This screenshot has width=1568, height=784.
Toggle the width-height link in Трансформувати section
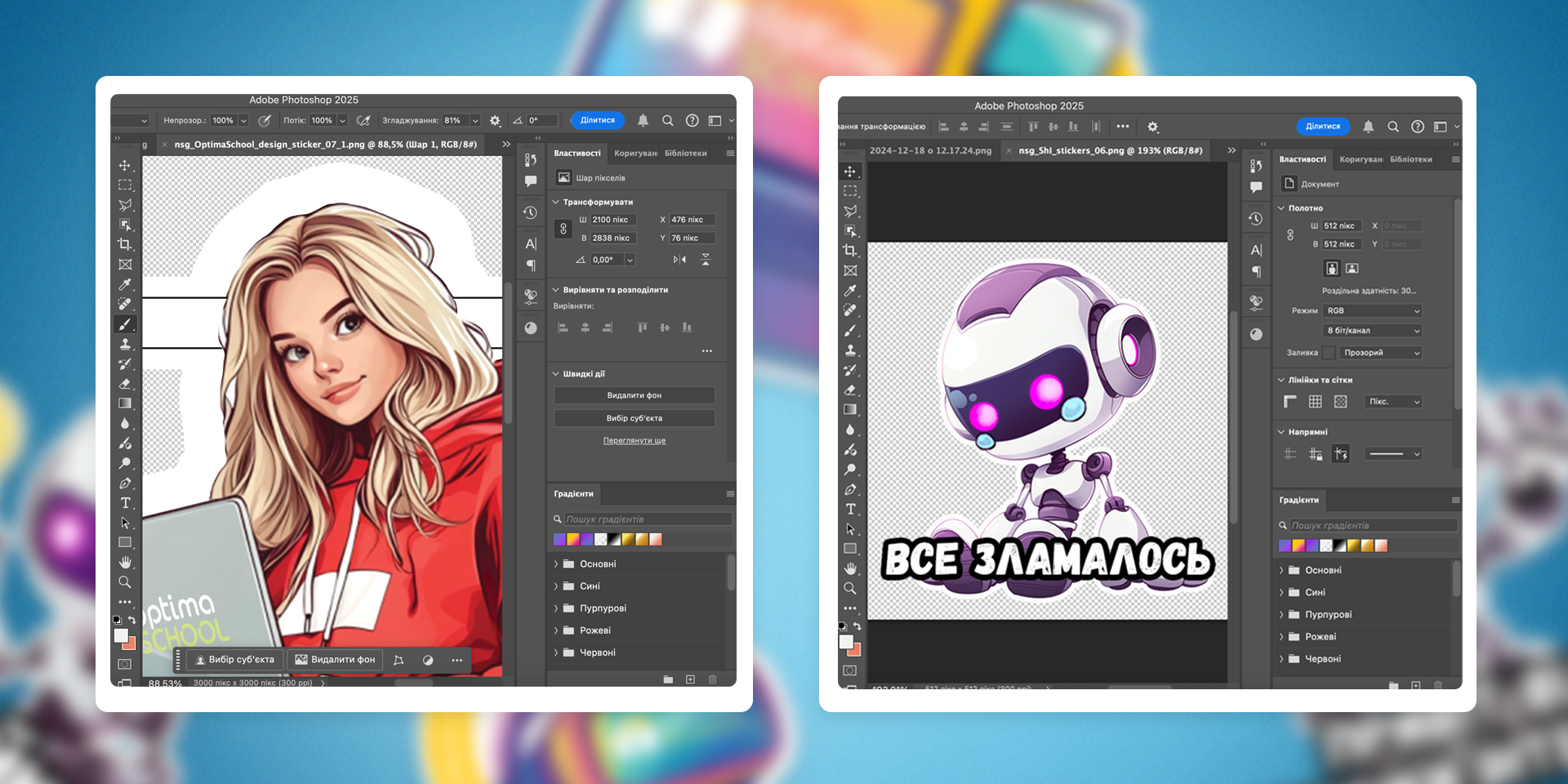click(x=563, y=229)
